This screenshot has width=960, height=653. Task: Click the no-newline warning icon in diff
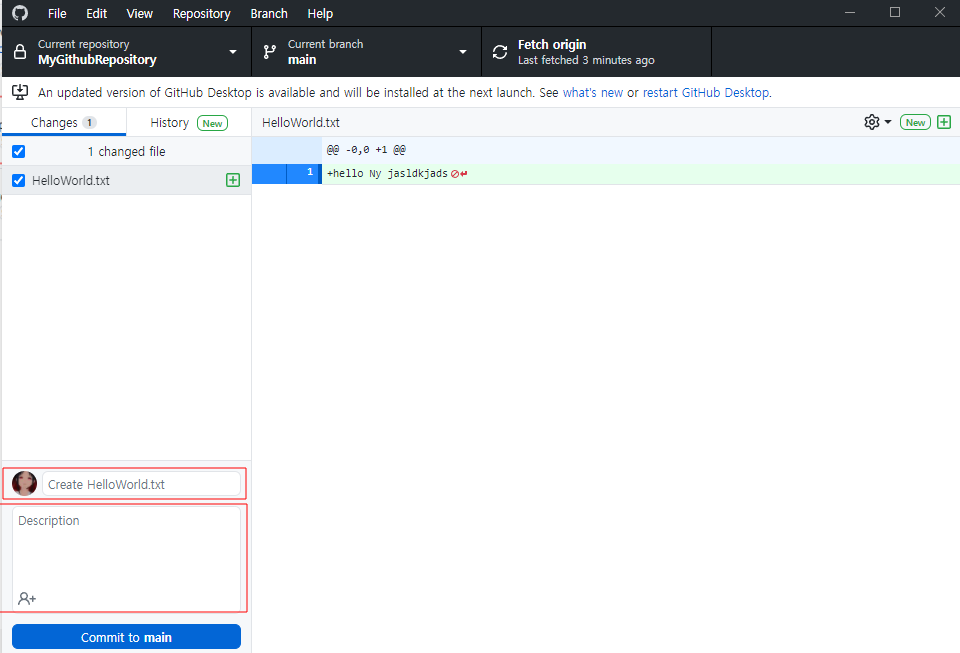point(455,174)
